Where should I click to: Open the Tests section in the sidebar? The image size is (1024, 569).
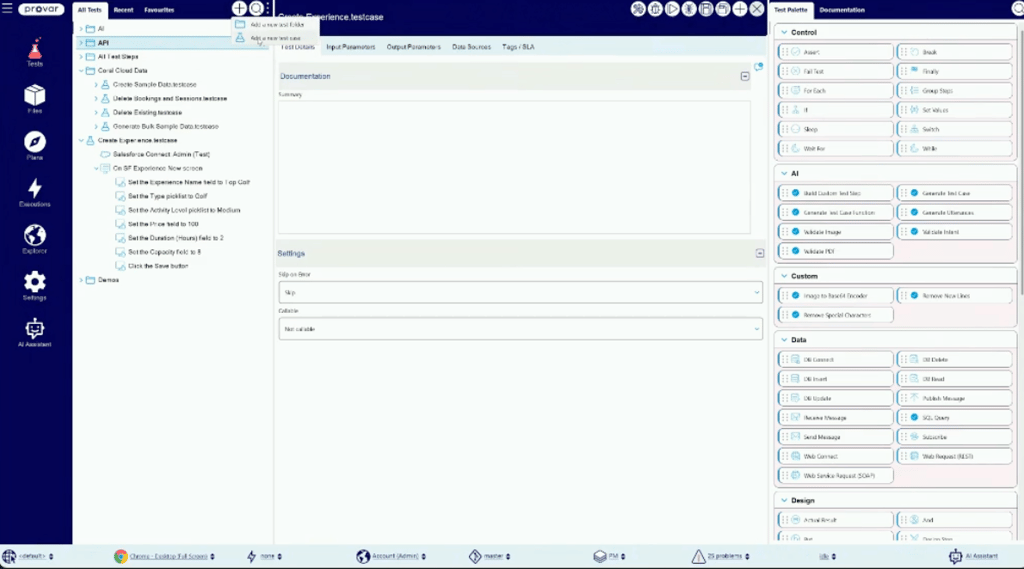pos(35,52)
